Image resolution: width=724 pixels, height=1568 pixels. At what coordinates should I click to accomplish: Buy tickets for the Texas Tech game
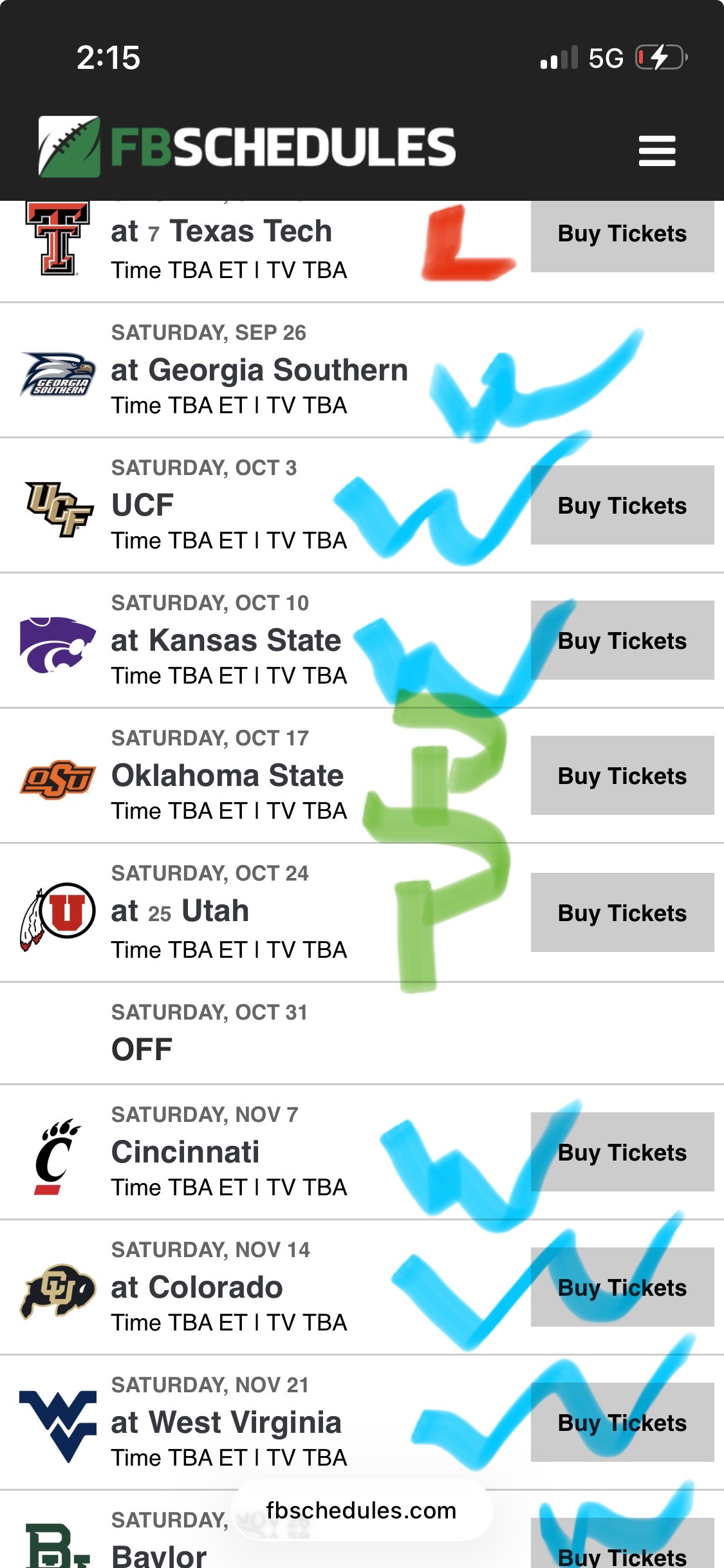(622, 234)
